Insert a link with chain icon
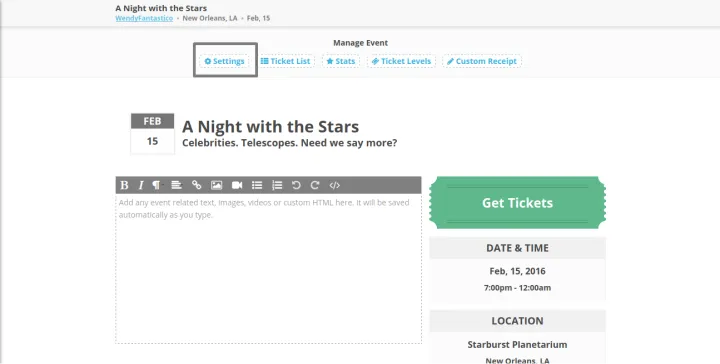Screen dimensions: 720x364 (197, 185)
